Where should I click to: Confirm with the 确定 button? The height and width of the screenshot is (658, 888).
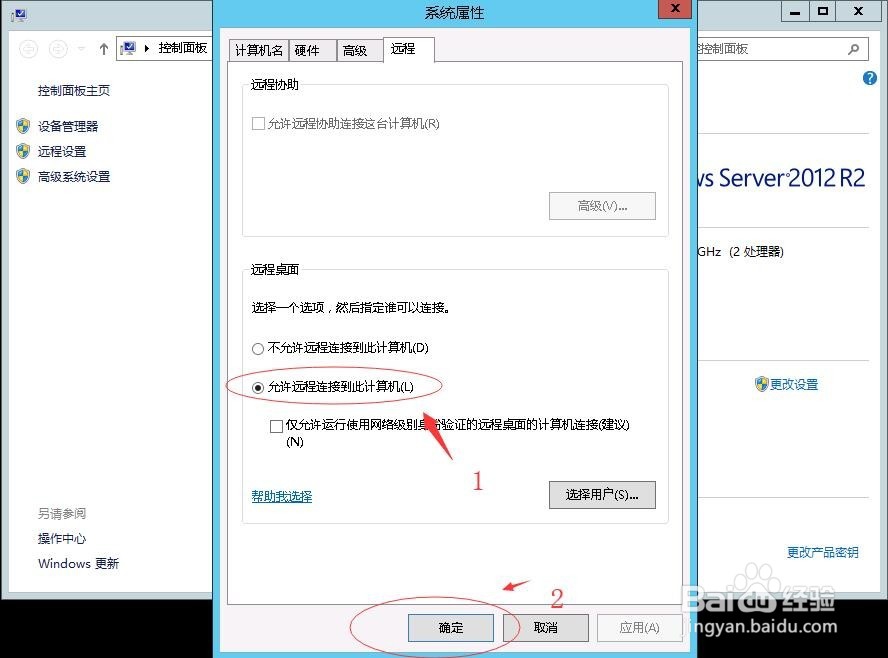pos(451,627)
